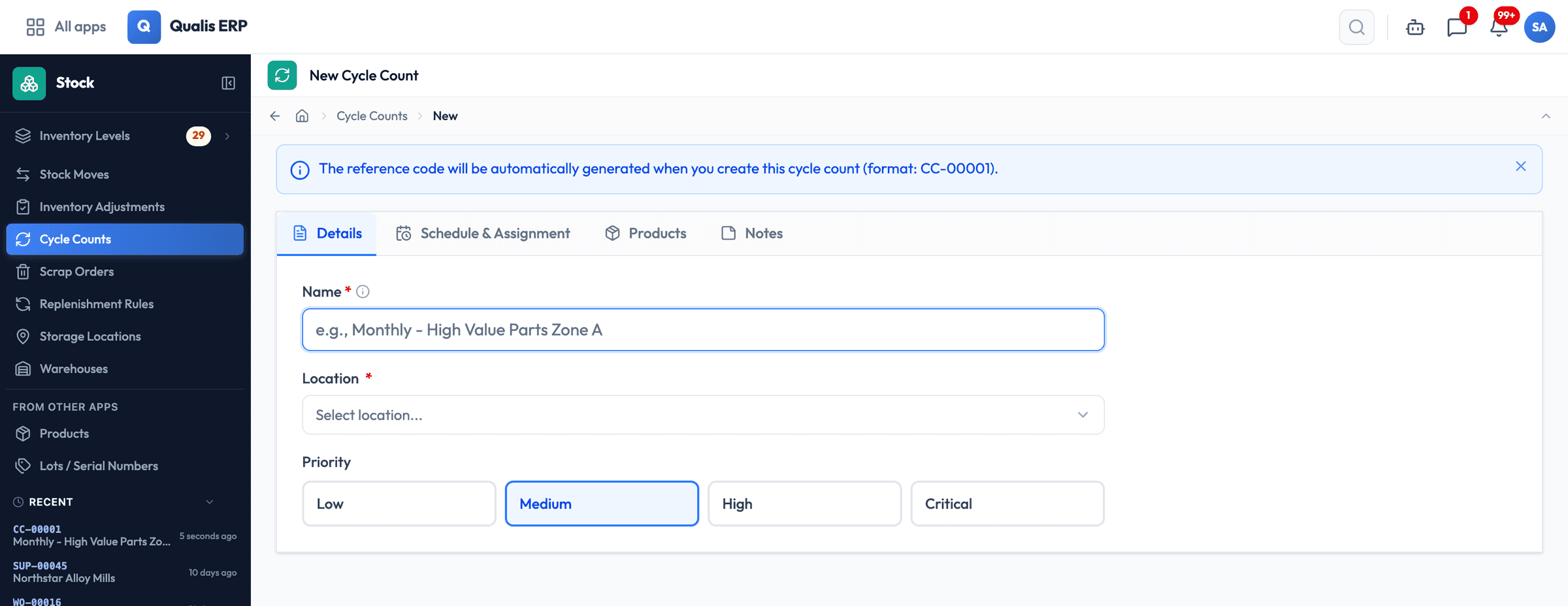
Task: Click the New Cycle Count header icon
Action: coord(282,75)
